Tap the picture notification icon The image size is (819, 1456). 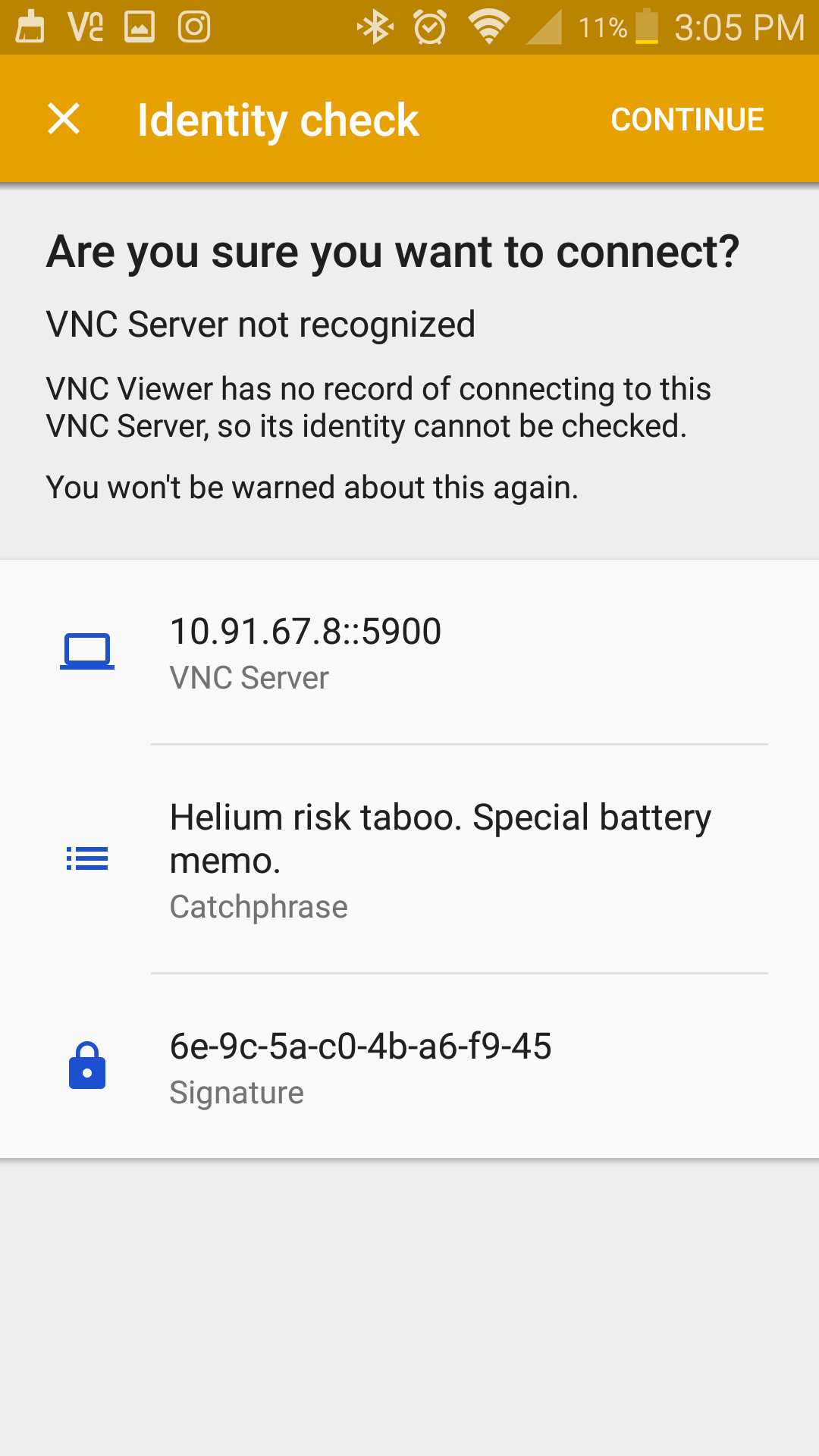[140, 27]
